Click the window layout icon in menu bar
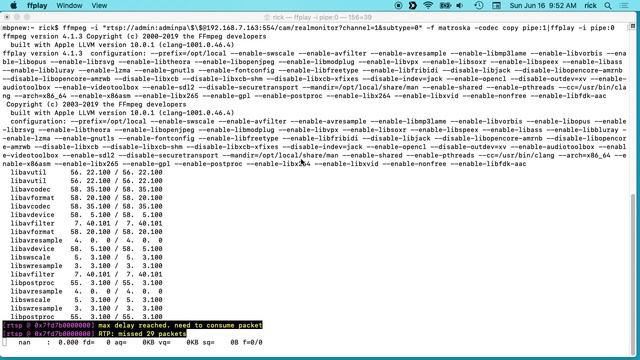Screen dimensions: 640x360 coord(496,5)
